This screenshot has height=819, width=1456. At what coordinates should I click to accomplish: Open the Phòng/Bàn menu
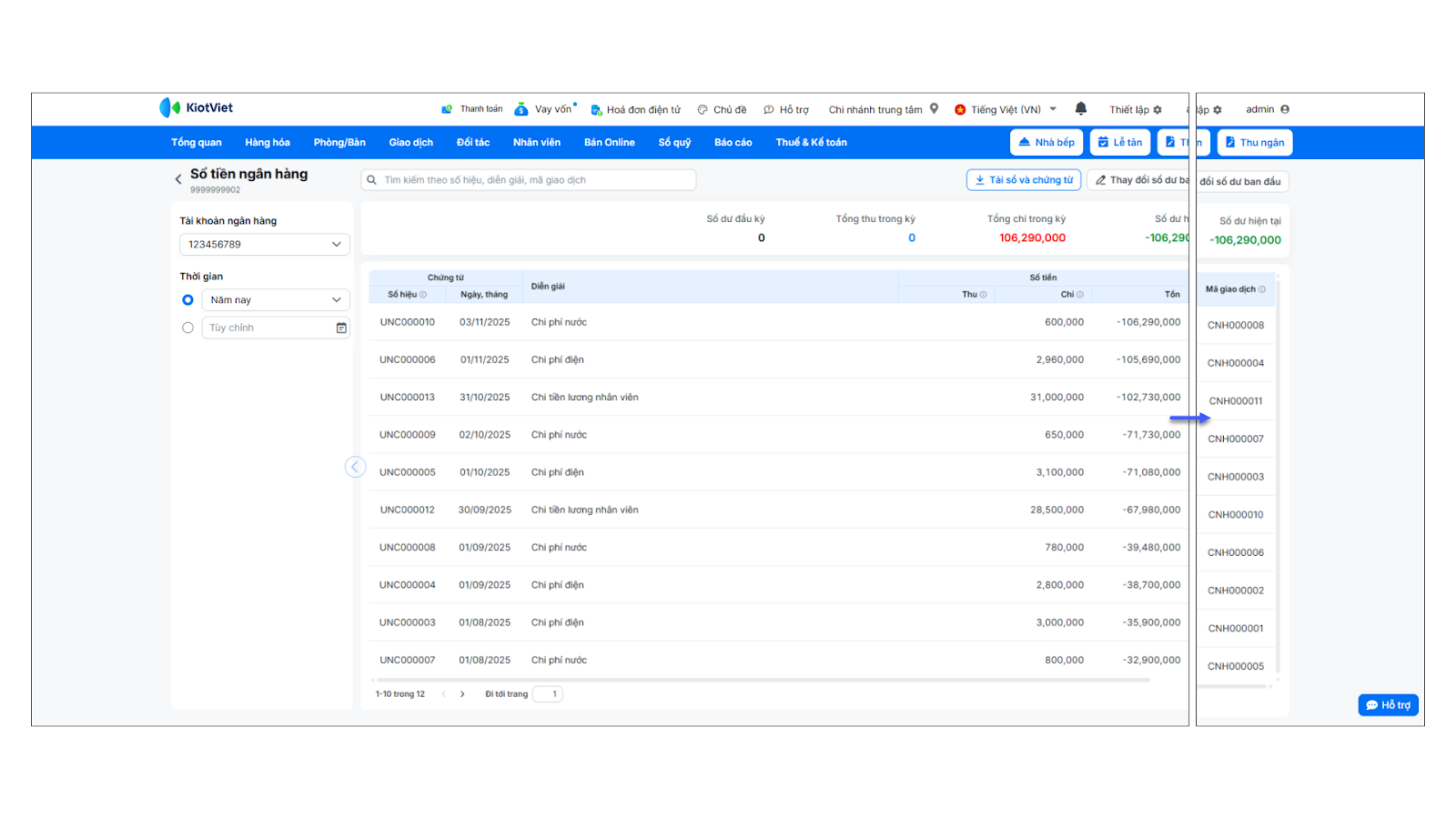pyautogui.click(x=339, y=143)
